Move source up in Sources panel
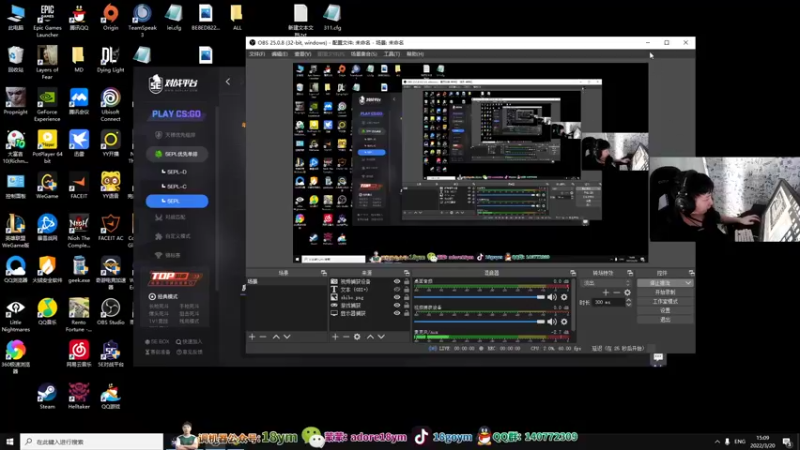The image size is (800, 450). pyautogui.click(x=370, y=337)
